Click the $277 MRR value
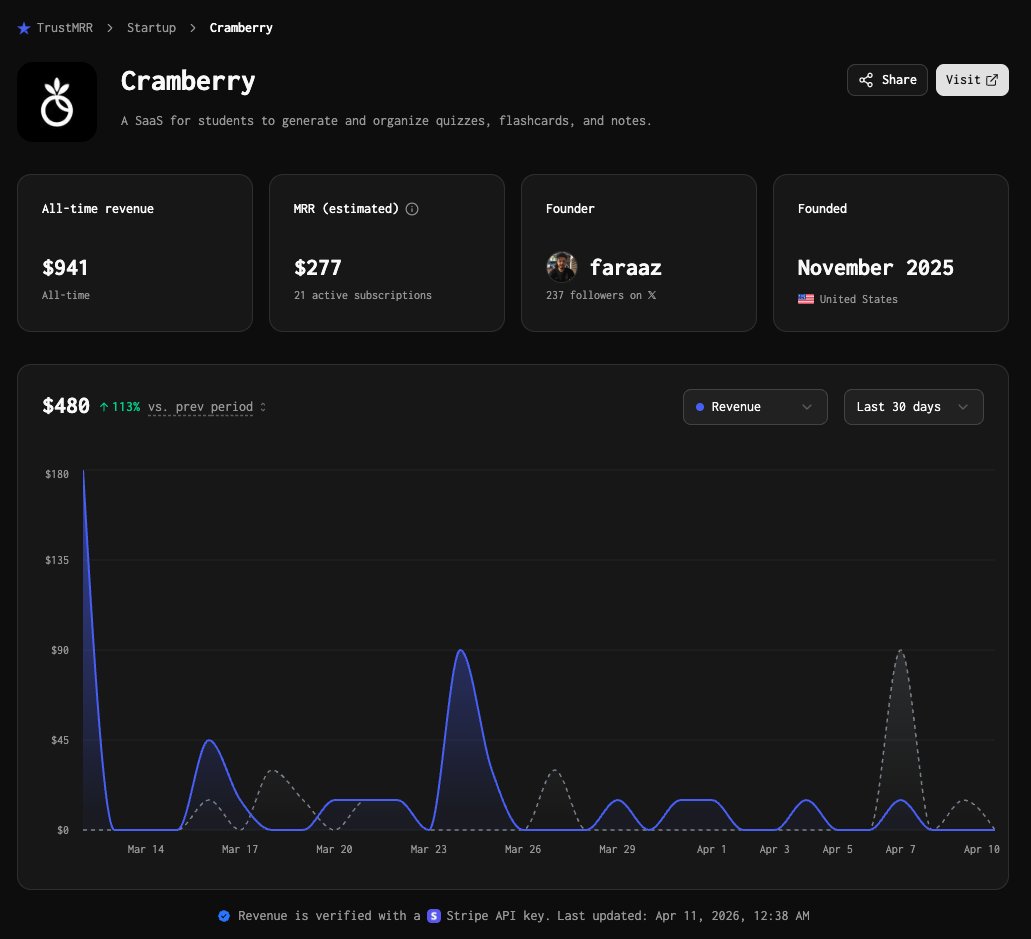Image resolution: width=1031 pixels, height=939 pixels. (318, 268)
